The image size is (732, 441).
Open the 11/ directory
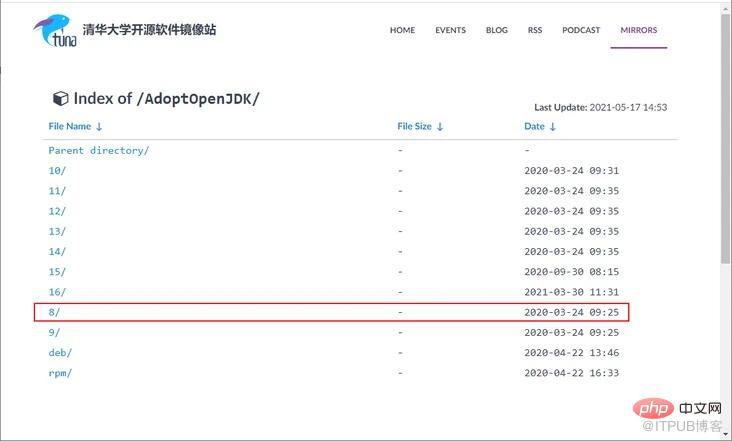click(x=57, y=191)
